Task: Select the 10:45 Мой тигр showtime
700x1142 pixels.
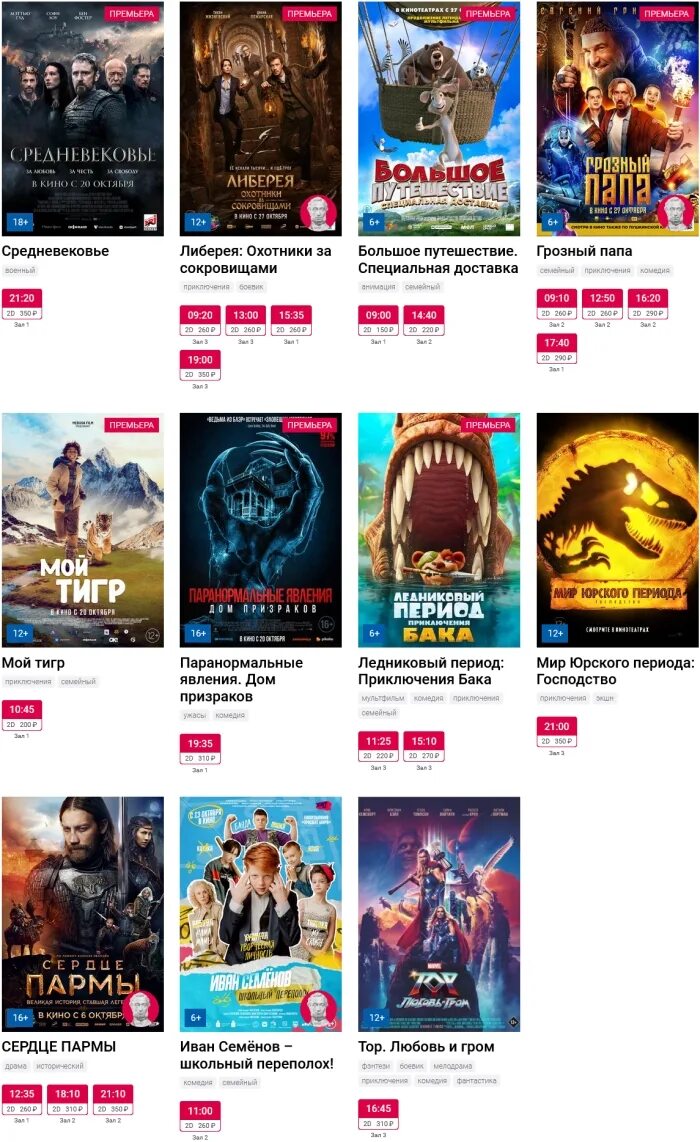Action: (x=22, y=716)
